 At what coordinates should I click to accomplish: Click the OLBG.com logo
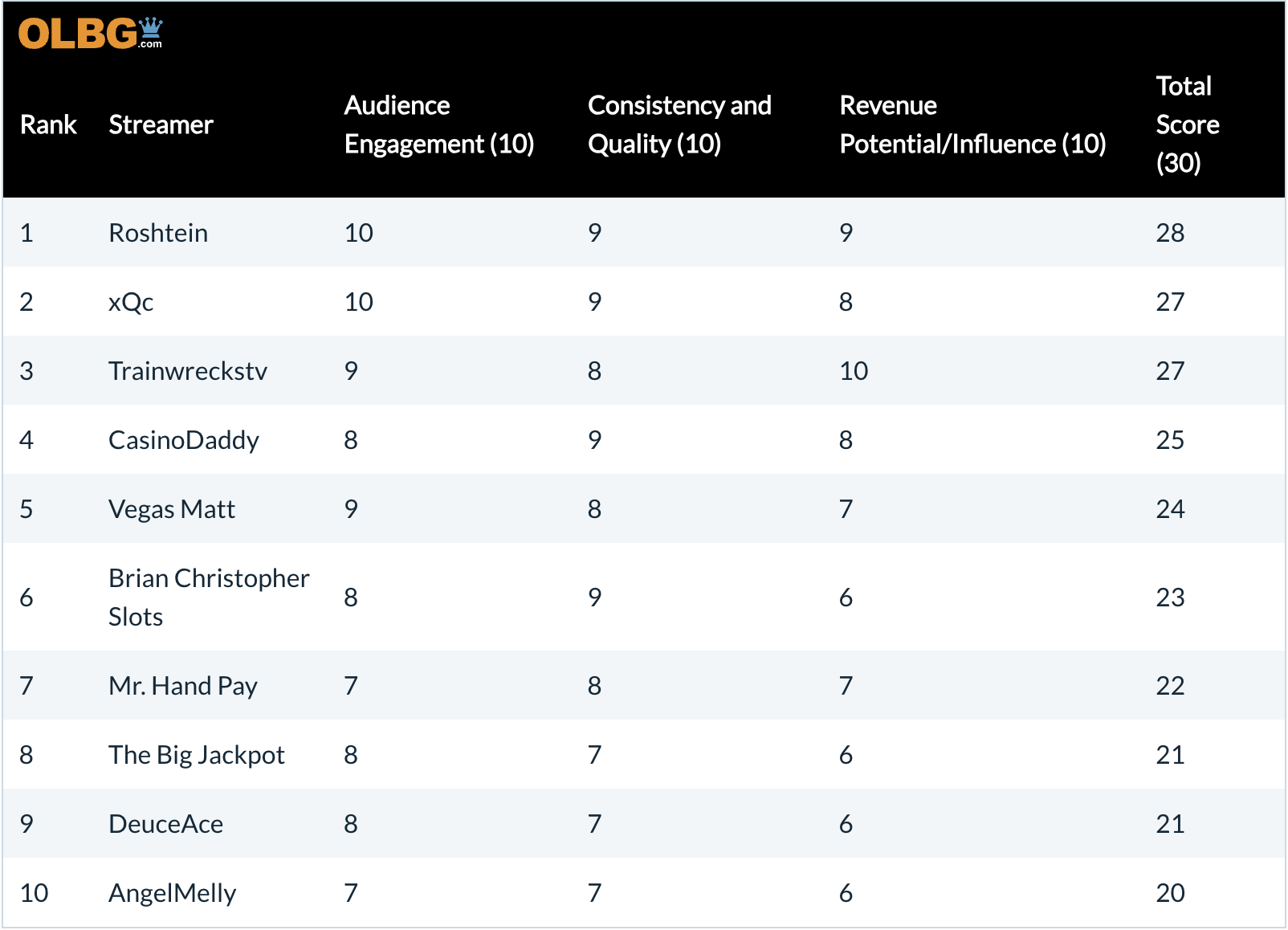90,34
